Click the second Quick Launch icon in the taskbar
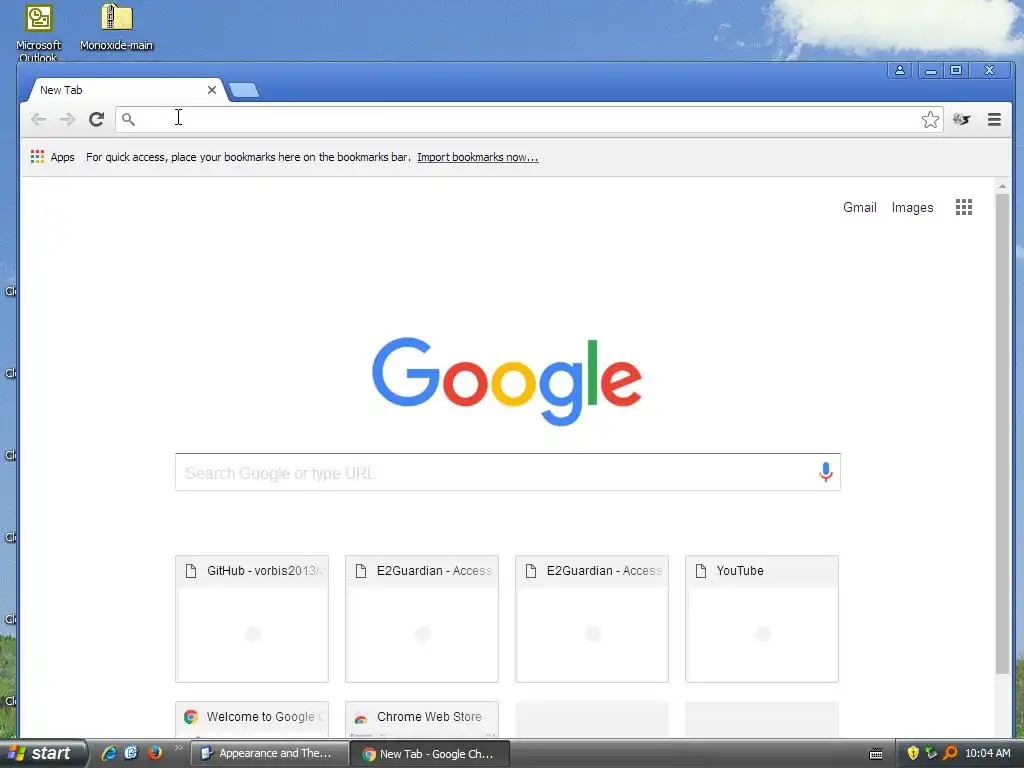 132,753
